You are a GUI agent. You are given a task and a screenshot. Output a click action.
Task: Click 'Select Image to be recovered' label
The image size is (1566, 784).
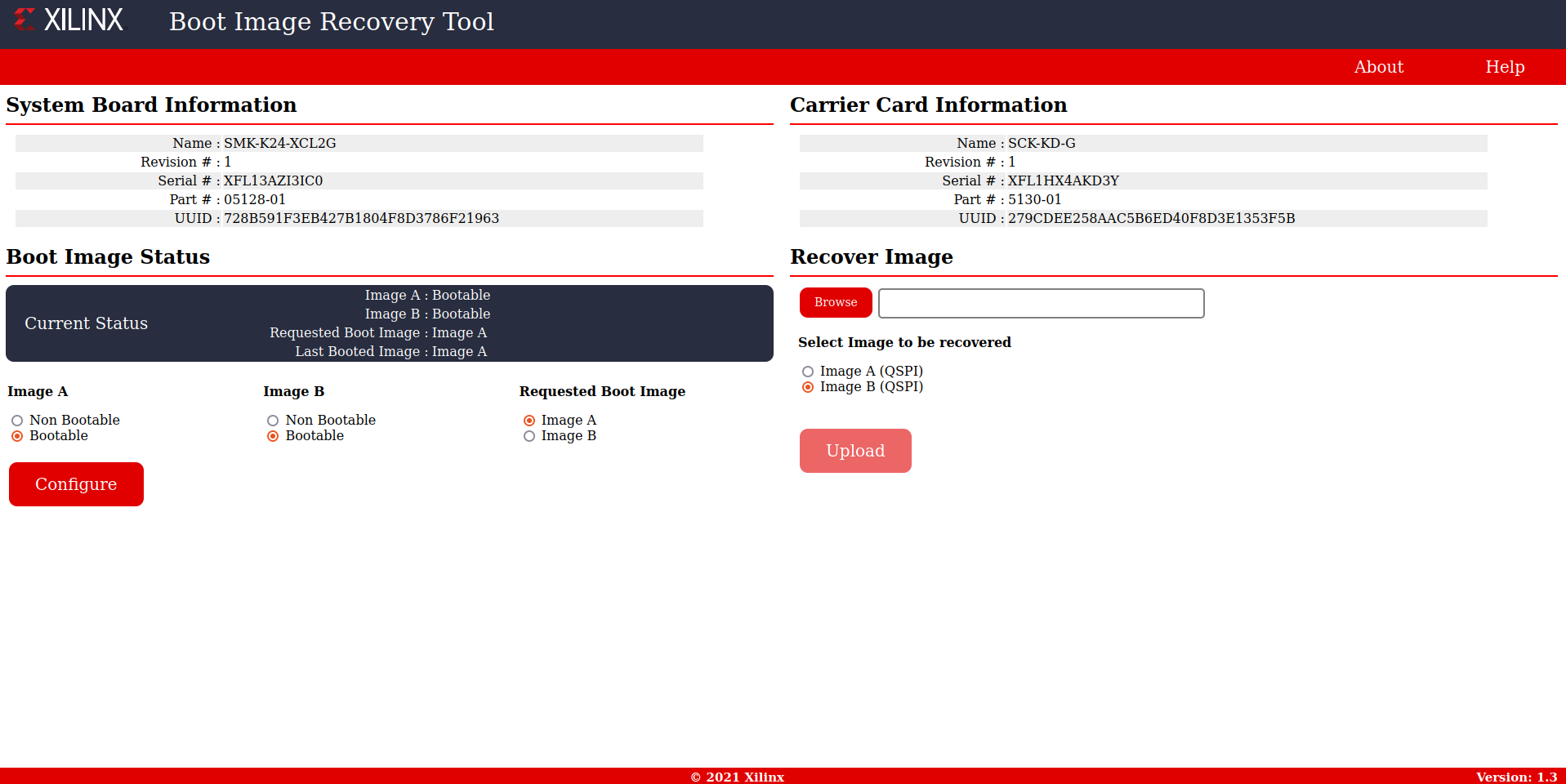[x=904, y=342]
